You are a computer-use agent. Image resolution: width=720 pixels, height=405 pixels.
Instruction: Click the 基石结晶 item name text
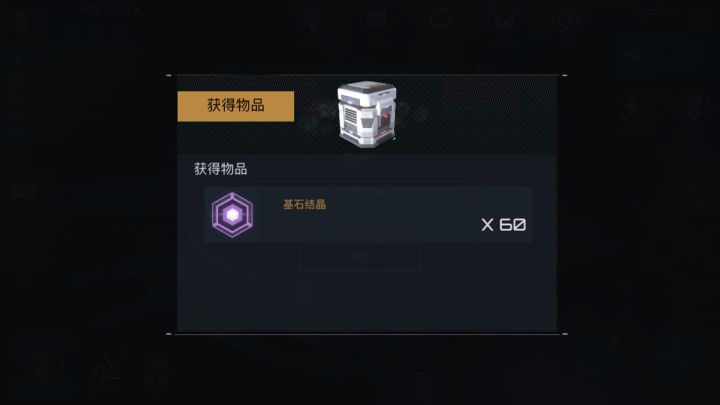[304, 204]
